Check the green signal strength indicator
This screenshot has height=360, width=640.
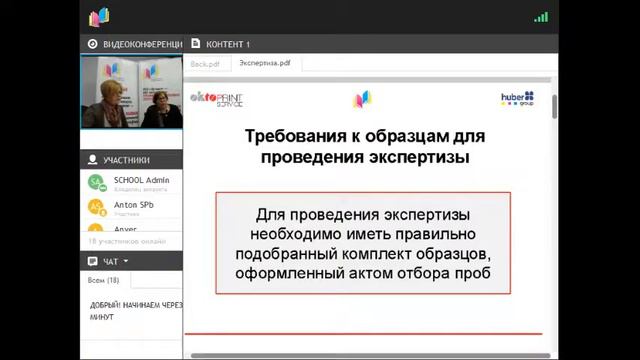point(541,17)
